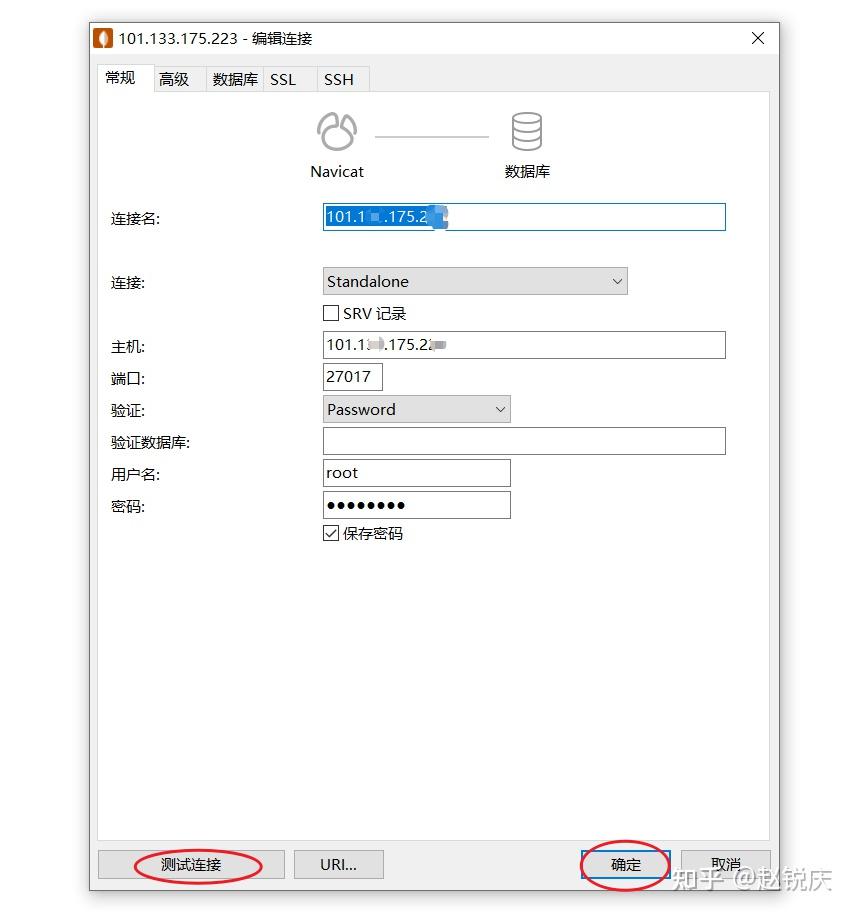Click the 测试连接 button
854x914 pixels.
191,864
